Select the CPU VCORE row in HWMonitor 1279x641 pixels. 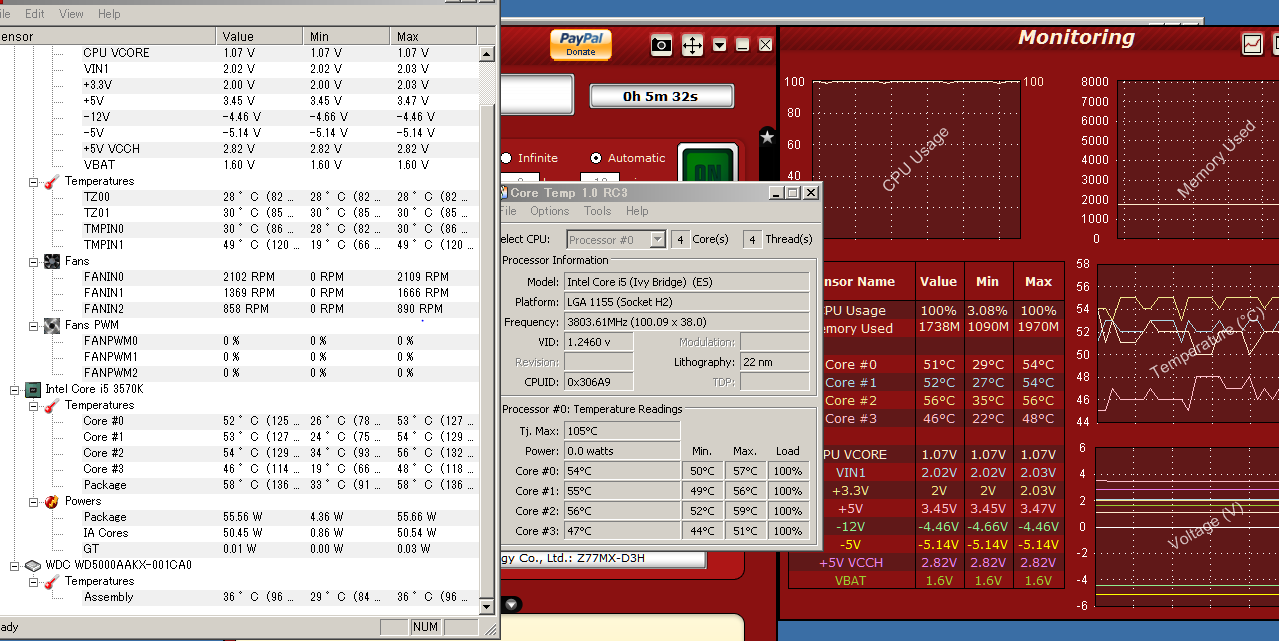tap(240, 53)
